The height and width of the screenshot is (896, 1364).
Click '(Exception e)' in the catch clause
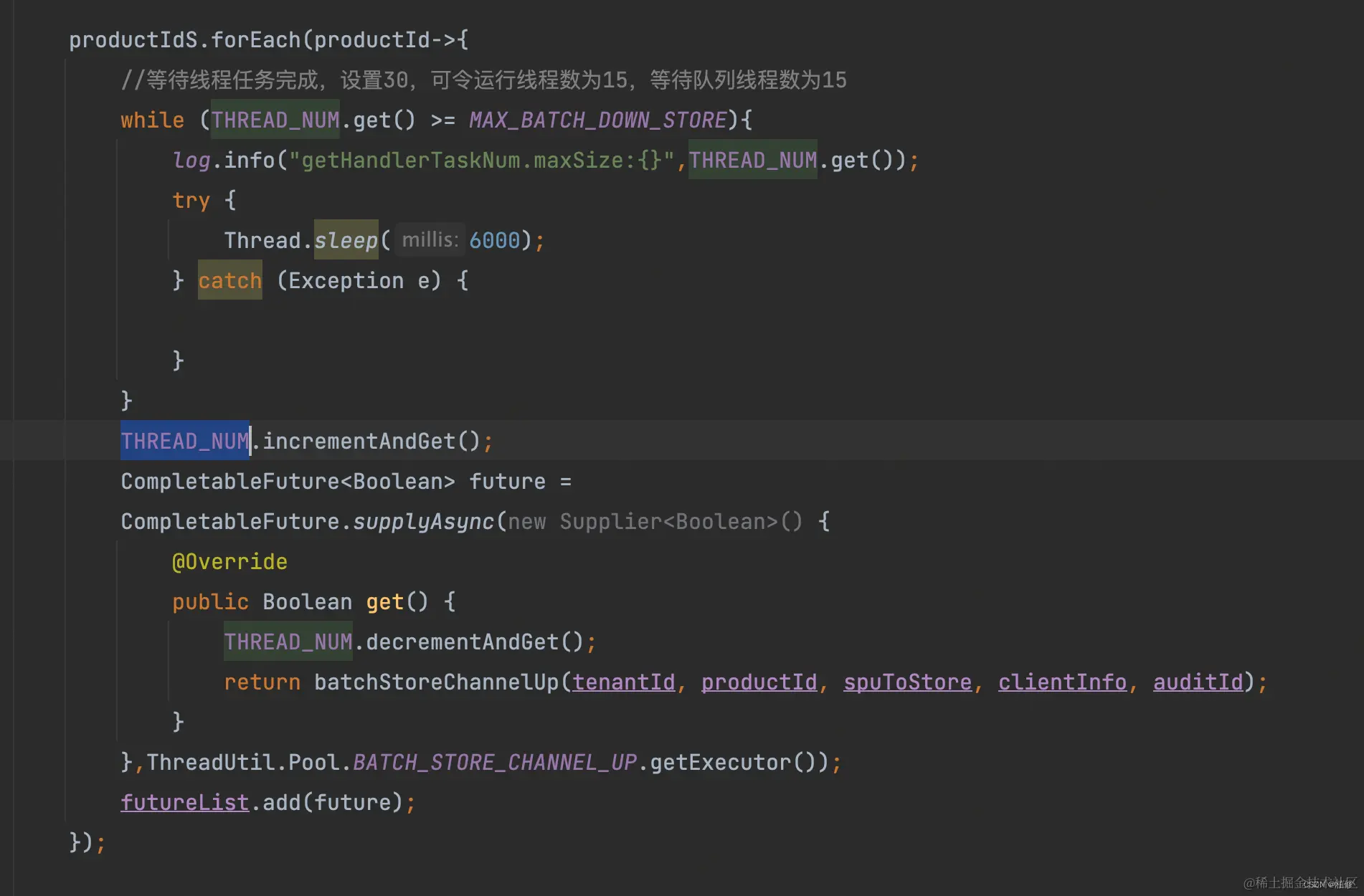(x=359, y=281)
